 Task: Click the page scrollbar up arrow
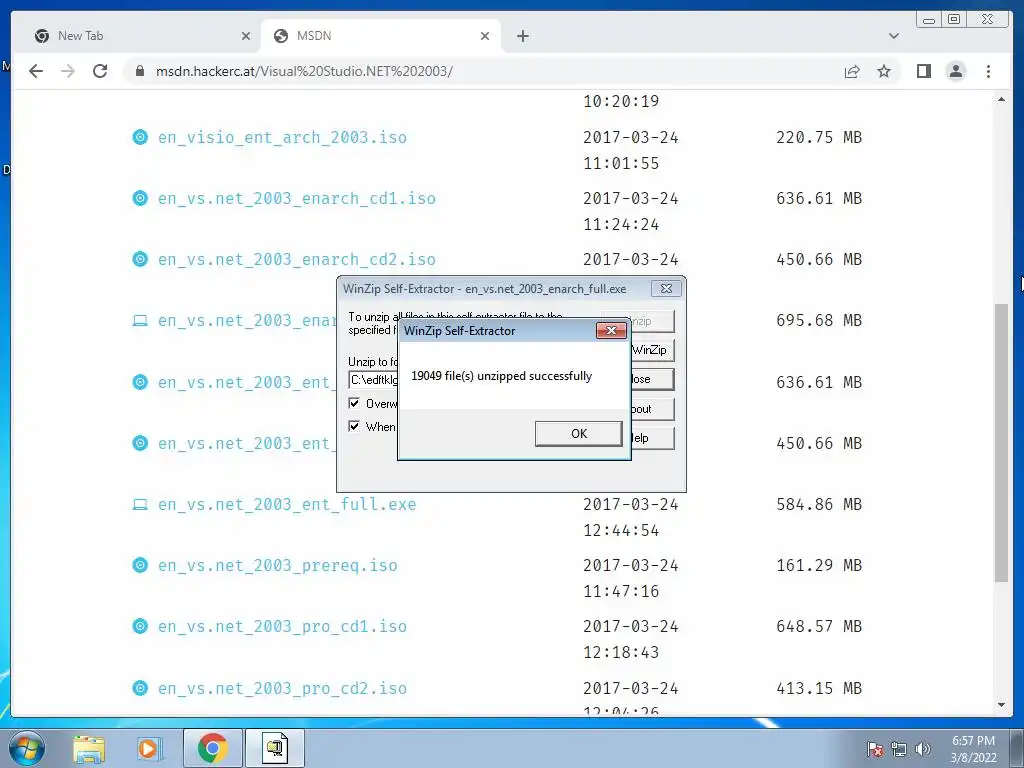(1001, 99)
